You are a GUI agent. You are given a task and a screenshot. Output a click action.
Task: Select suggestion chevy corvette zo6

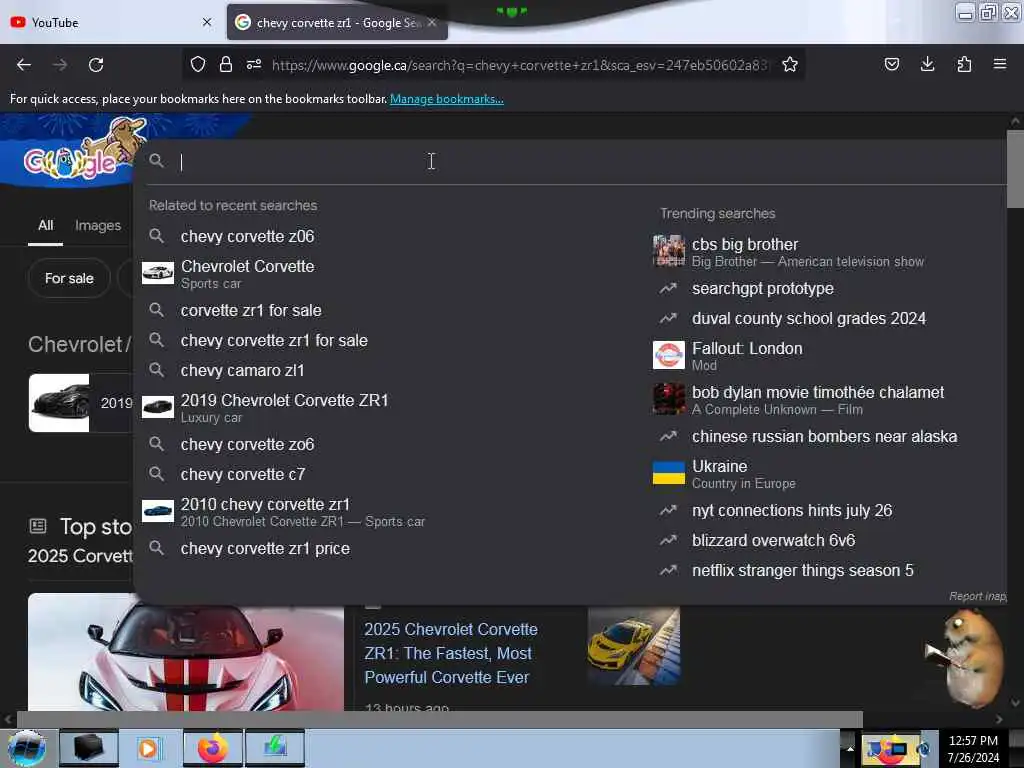click(248, 445)
